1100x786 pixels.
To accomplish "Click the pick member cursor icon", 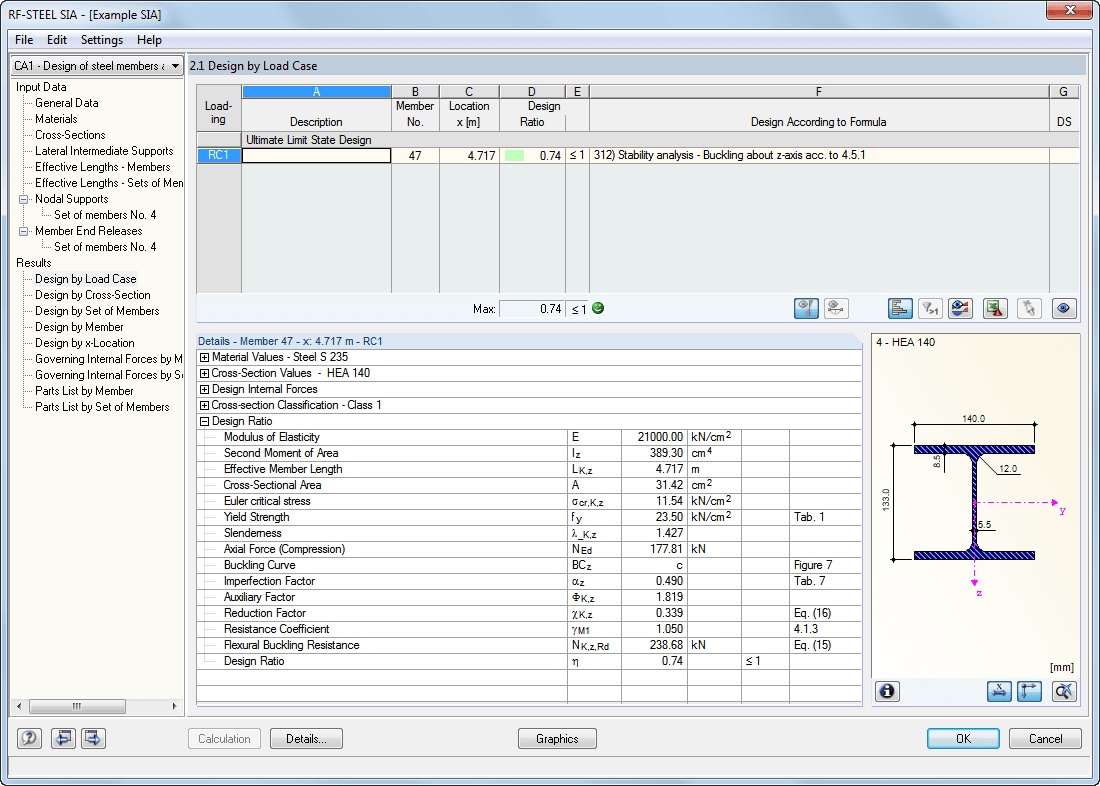I will (x=1029, y=308).
